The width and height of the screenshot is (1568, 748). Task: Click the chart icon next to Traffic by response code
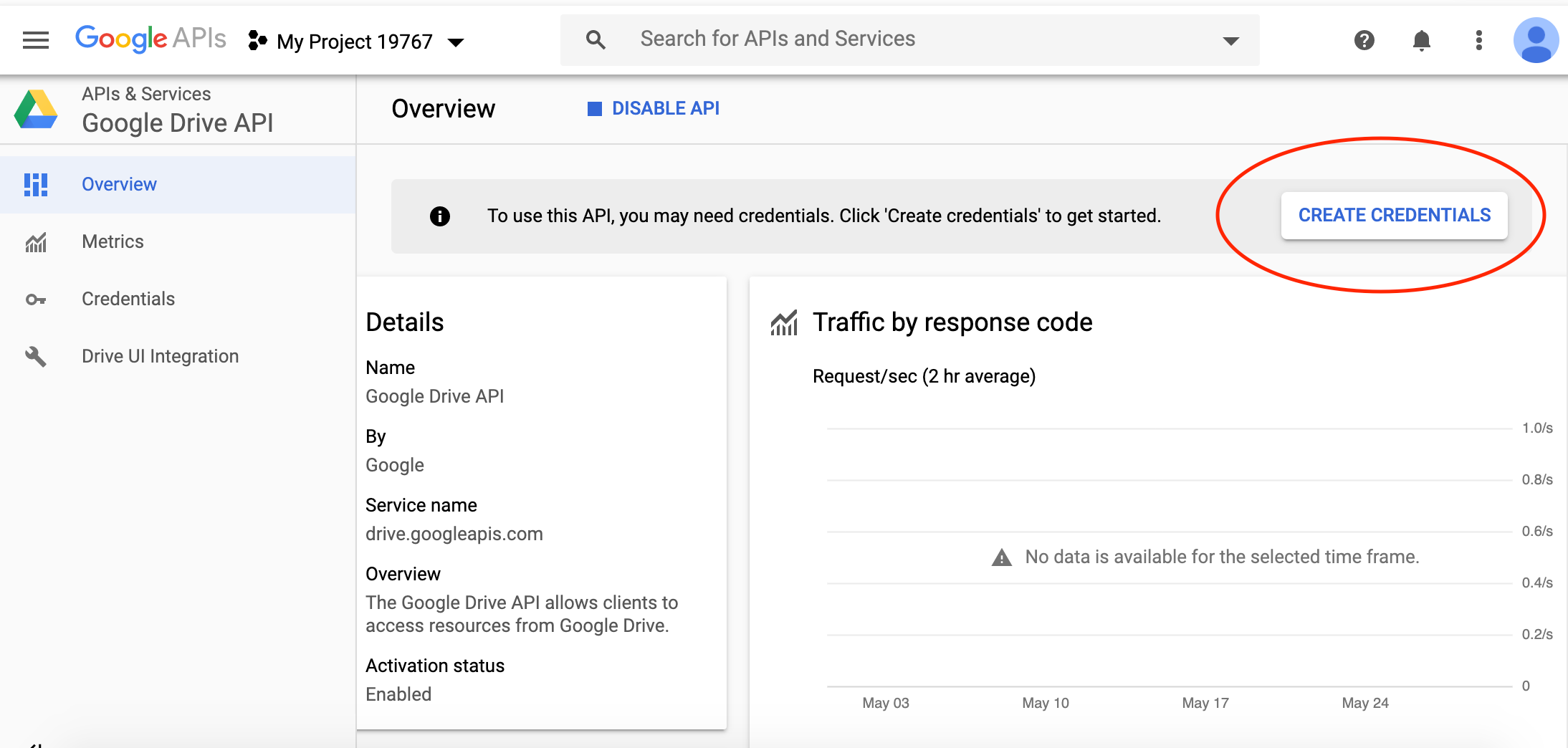(784, 323)
